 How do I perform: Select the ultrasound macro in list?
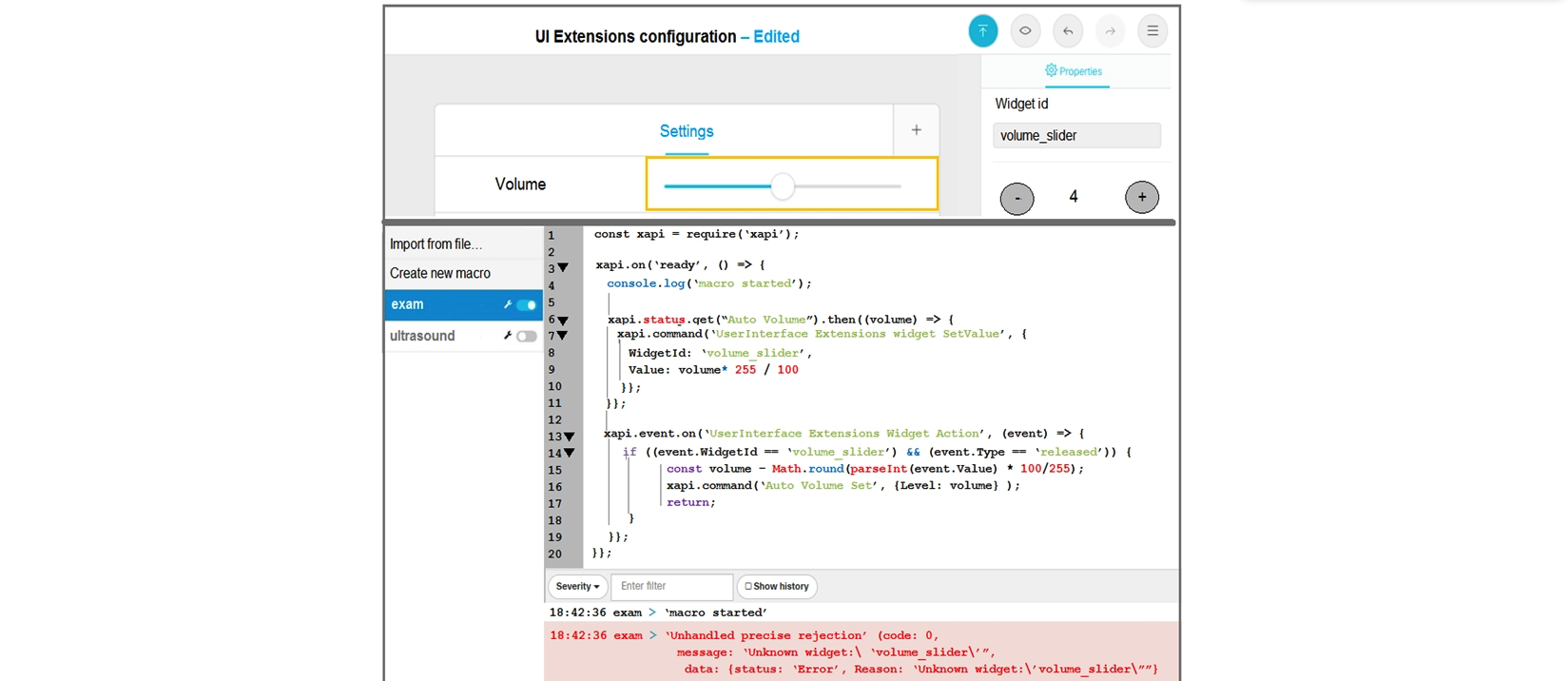pos(463,336)
